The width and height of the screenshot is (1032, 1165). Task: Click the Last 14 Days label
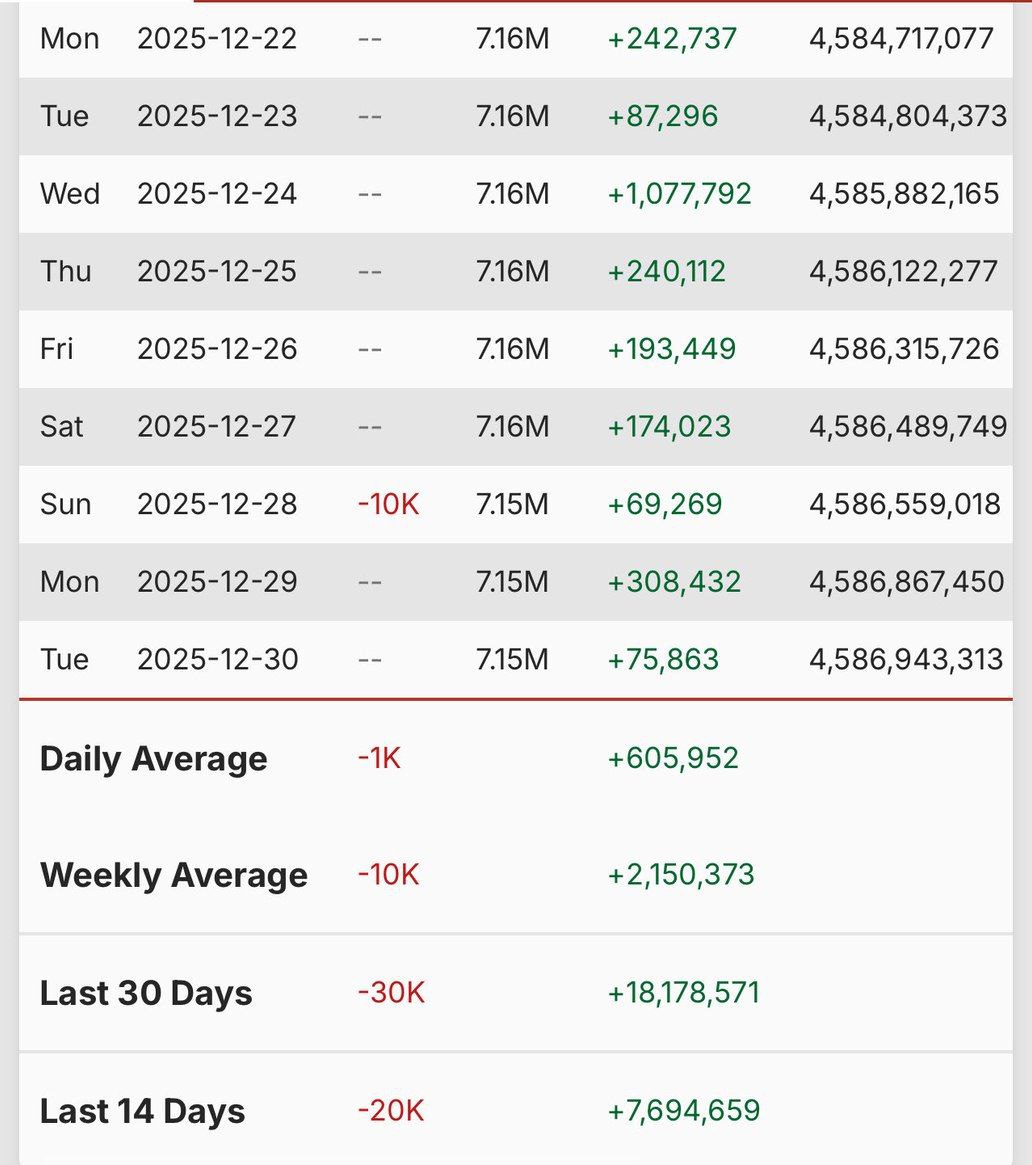pyautogui.click(x=142, y=1112)
